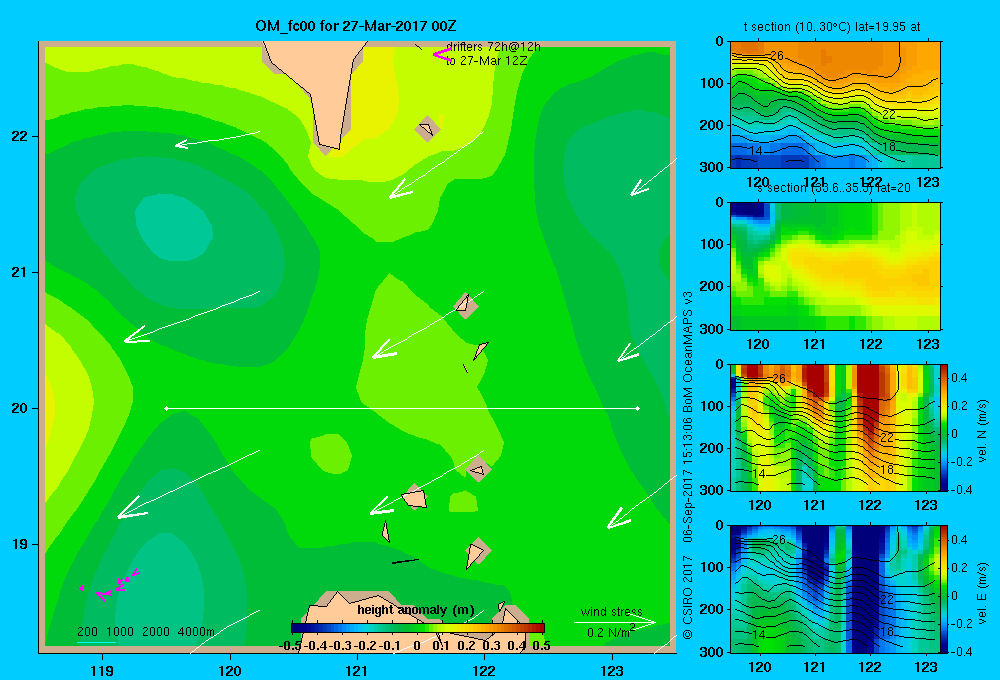Click the western endpoint dot of the white section line

166,408
